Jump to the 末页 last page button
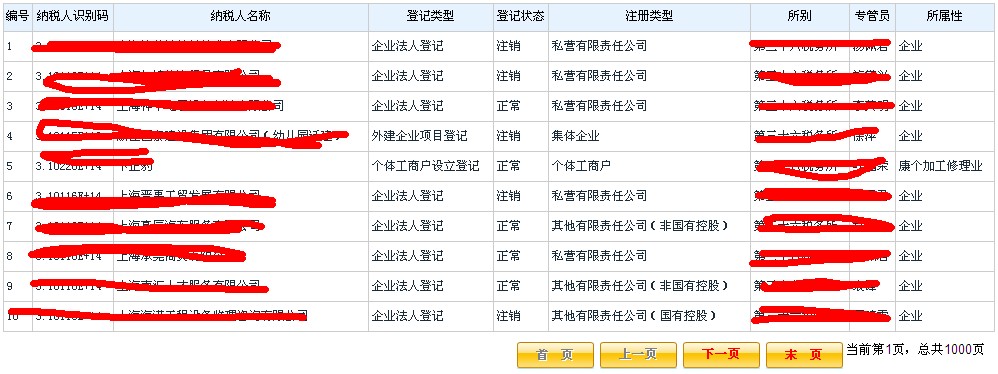 (x=804, y=355)
